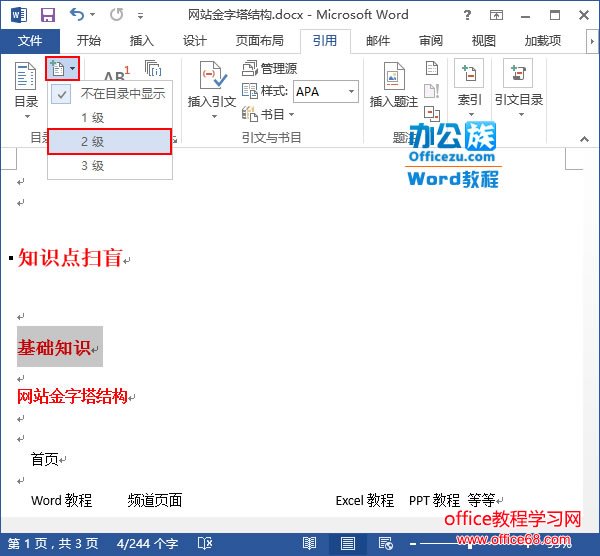Image resolution: width=600 pixels, height=556 pixels.
Task: Switch to Web Layout view
Action: coord(385,543)
